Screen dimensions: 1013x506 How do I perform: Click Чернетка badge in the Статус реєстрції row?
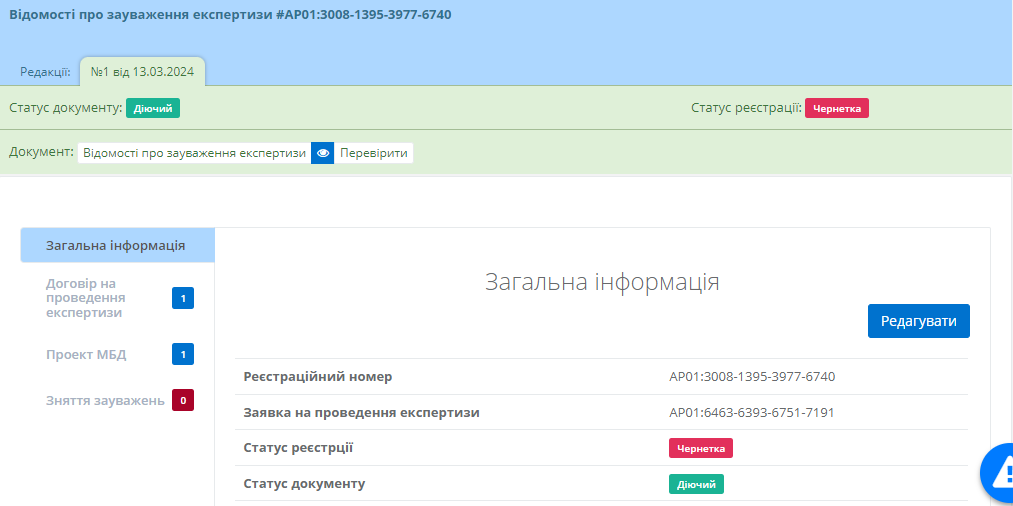[x=700, y=448]
